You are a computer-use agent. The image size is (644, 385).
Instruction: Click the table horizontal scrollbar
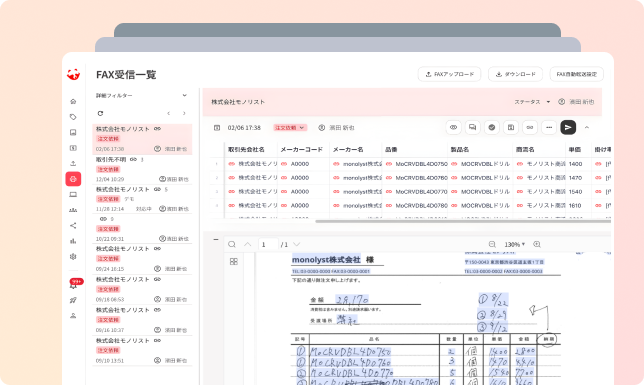coord(463,221)
